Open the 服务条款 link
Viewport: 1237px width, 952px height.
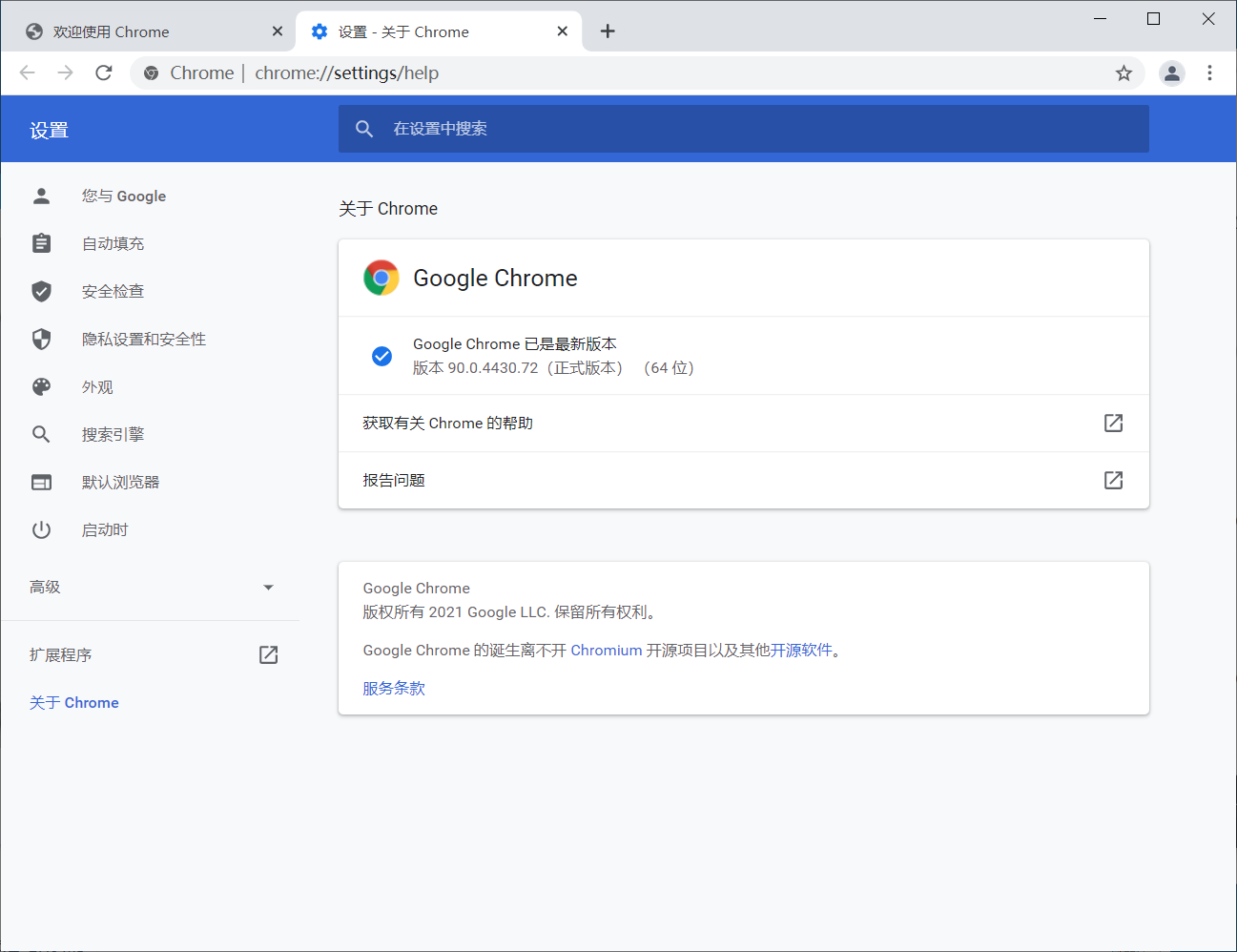coord(394,688)
